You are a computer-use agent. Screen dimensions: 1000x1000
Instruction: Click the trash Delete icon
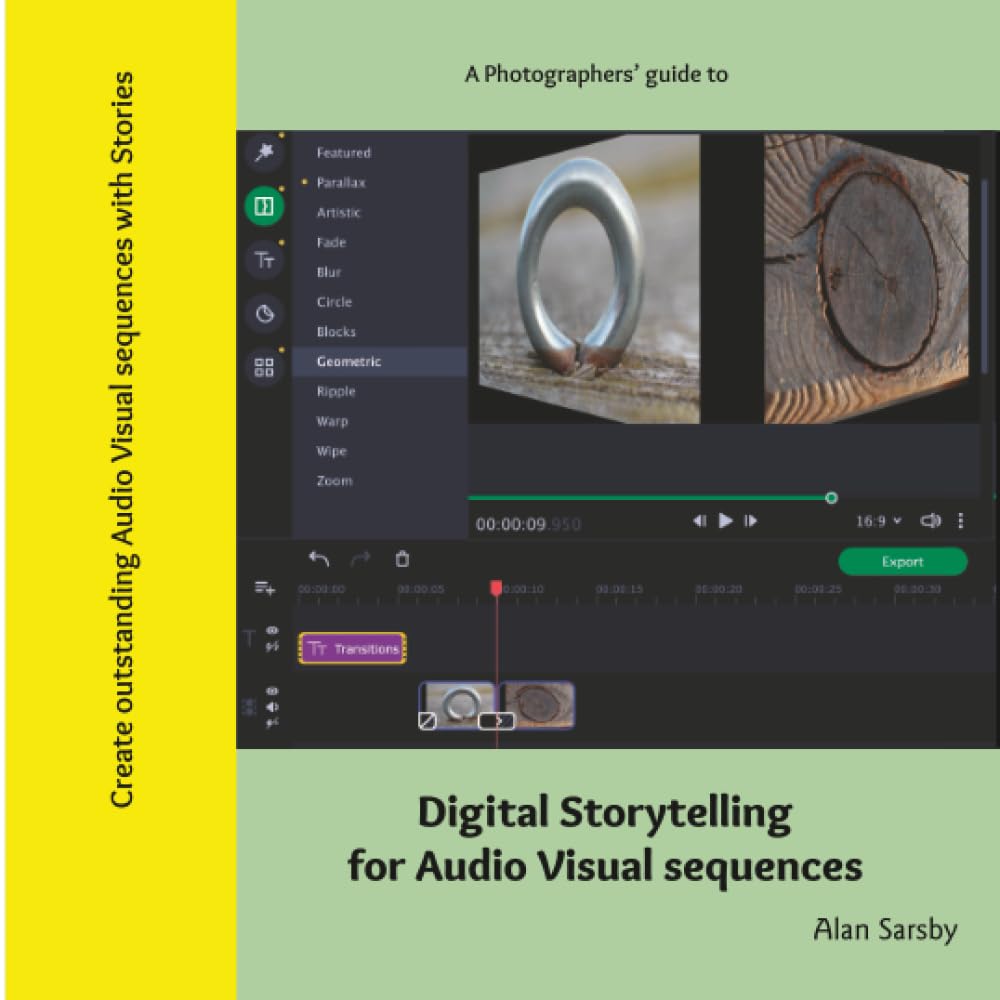(402, 559)
